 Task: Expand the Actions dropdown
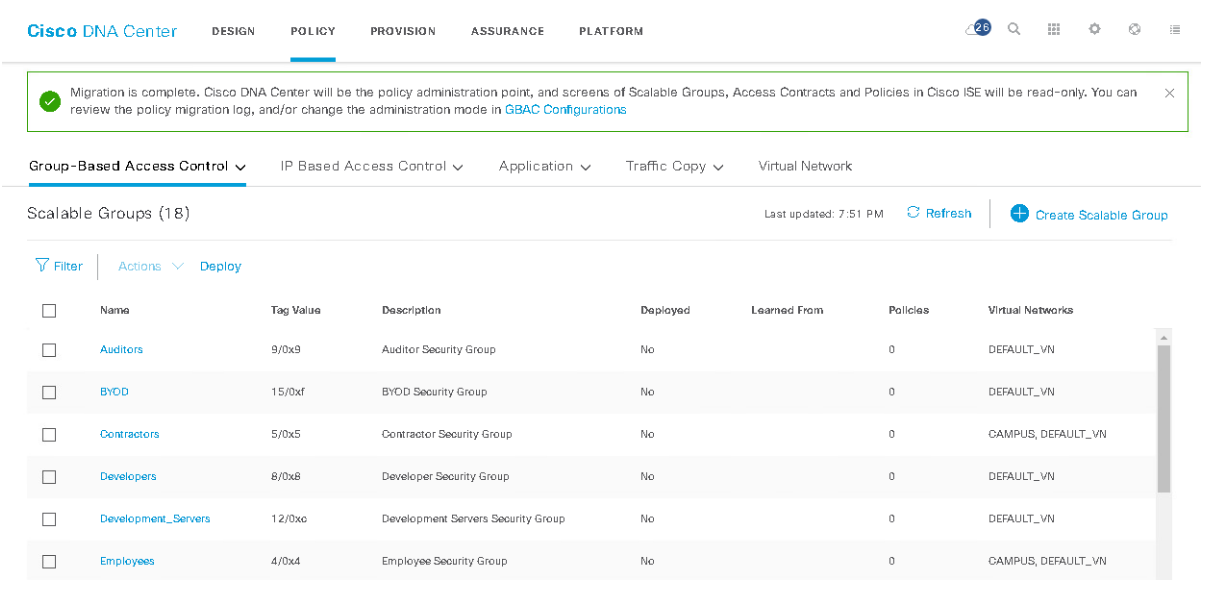pos(151,266)
